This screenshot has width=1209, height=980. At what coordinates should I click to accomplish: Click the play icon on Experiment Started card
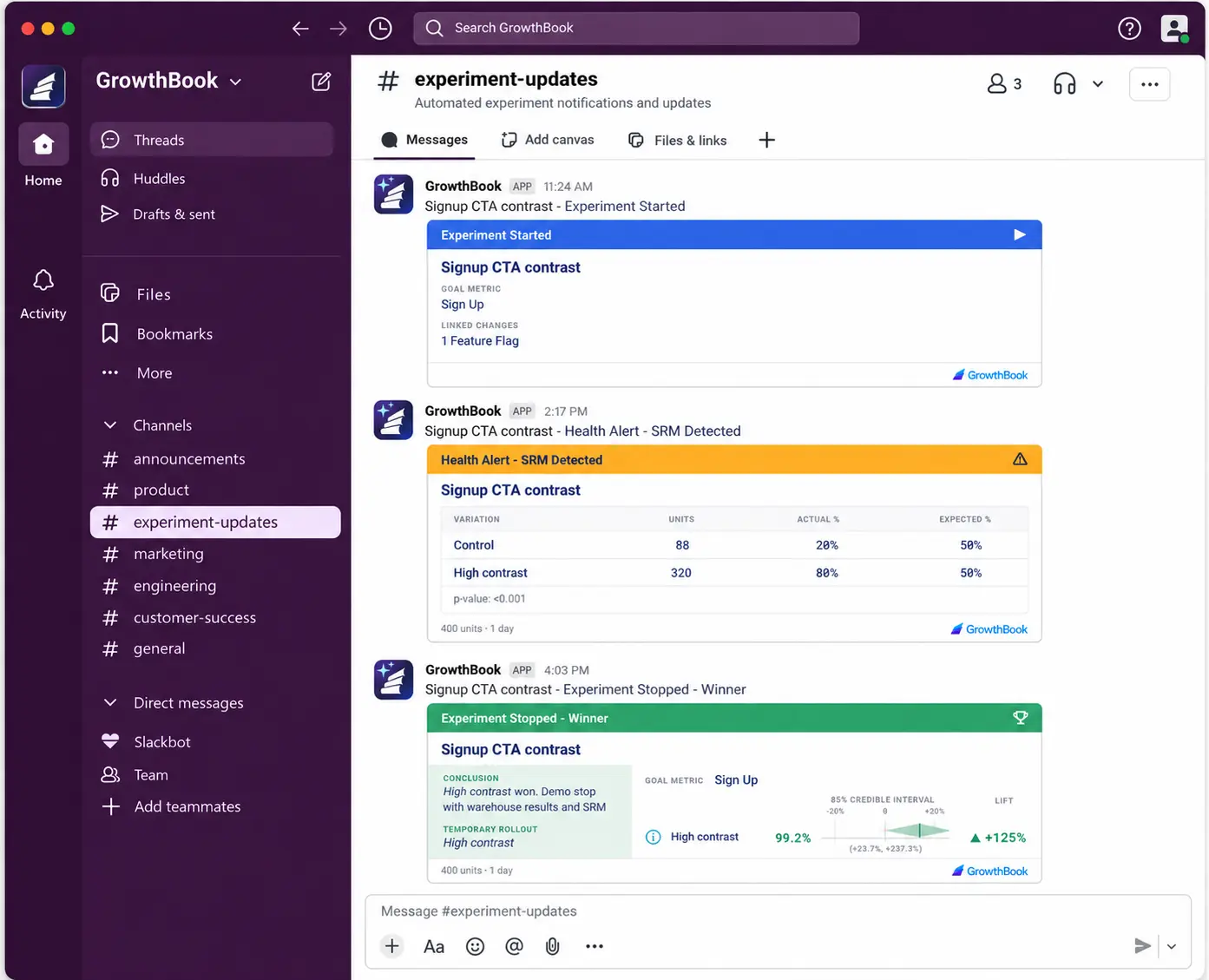(x=1020, y=235)
